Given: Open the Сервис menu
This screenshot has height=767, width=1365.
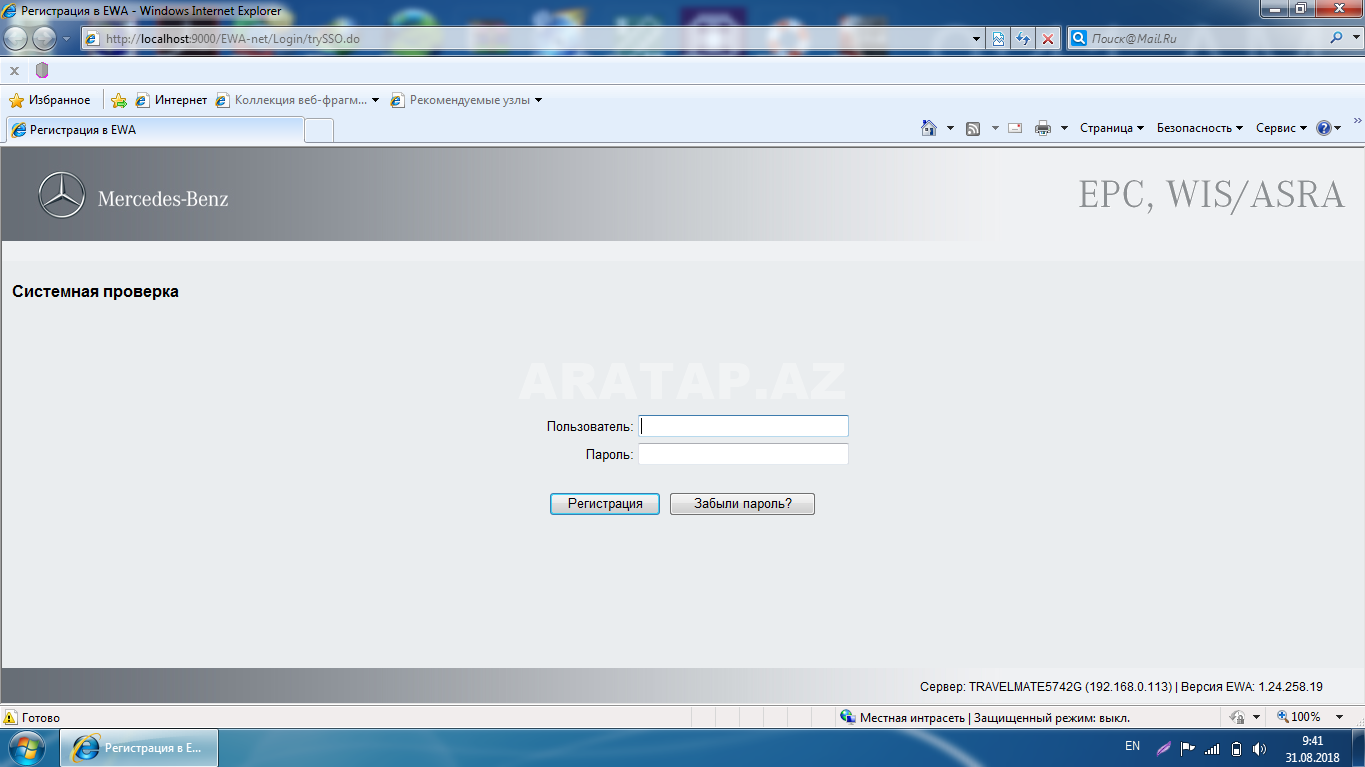Looking at the screenshot, I should tap(1281, 128).
